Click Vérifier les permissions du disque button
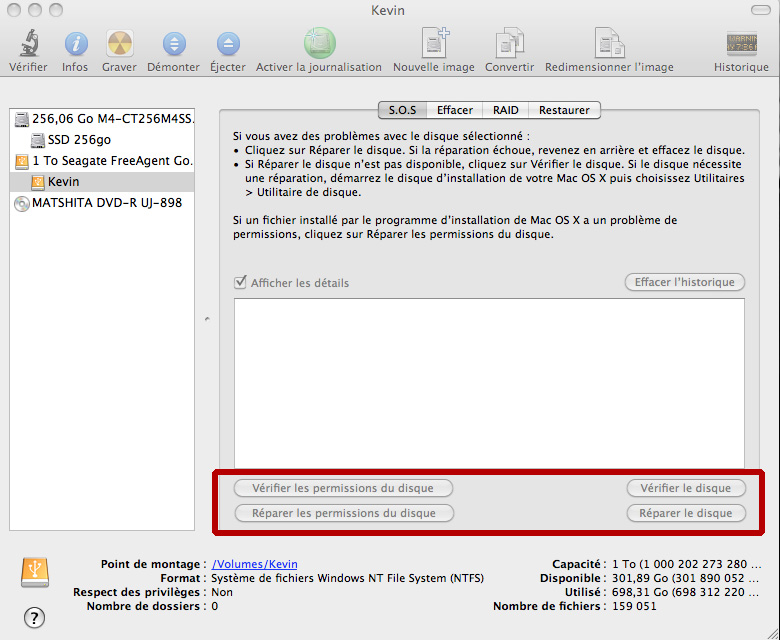 point(343,488)
